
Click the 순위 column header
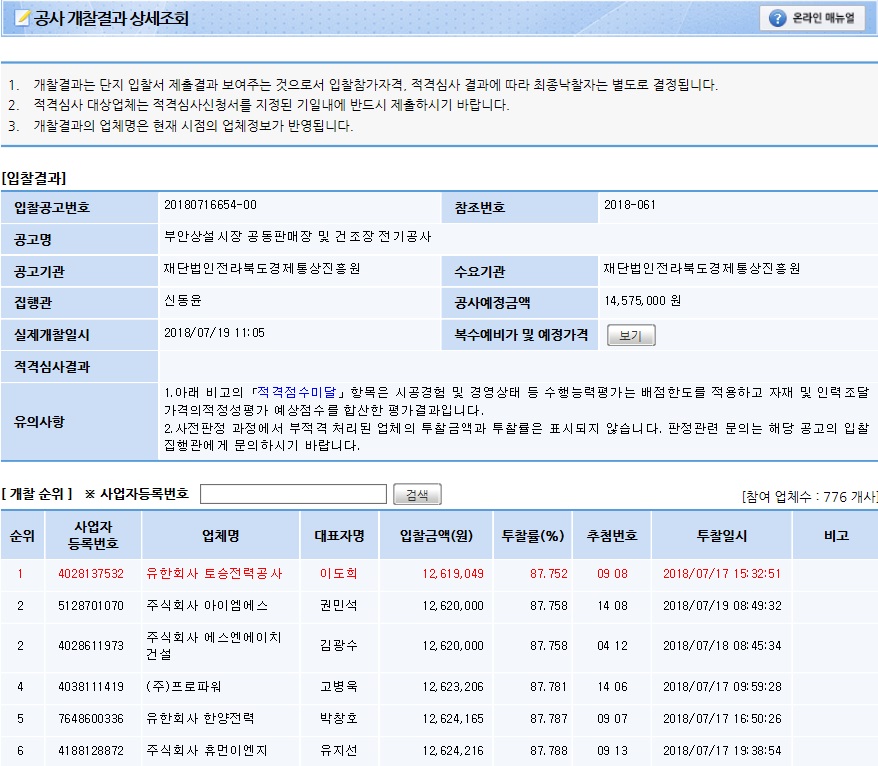point(22,535)
